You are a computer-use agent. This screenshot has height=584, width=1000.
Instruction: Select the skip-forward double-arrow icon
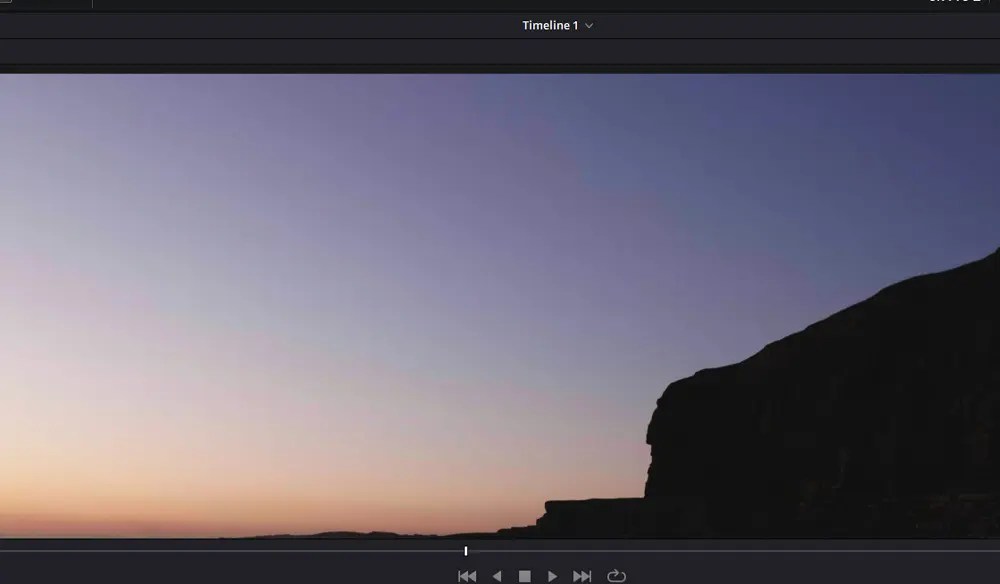(581, 575)
